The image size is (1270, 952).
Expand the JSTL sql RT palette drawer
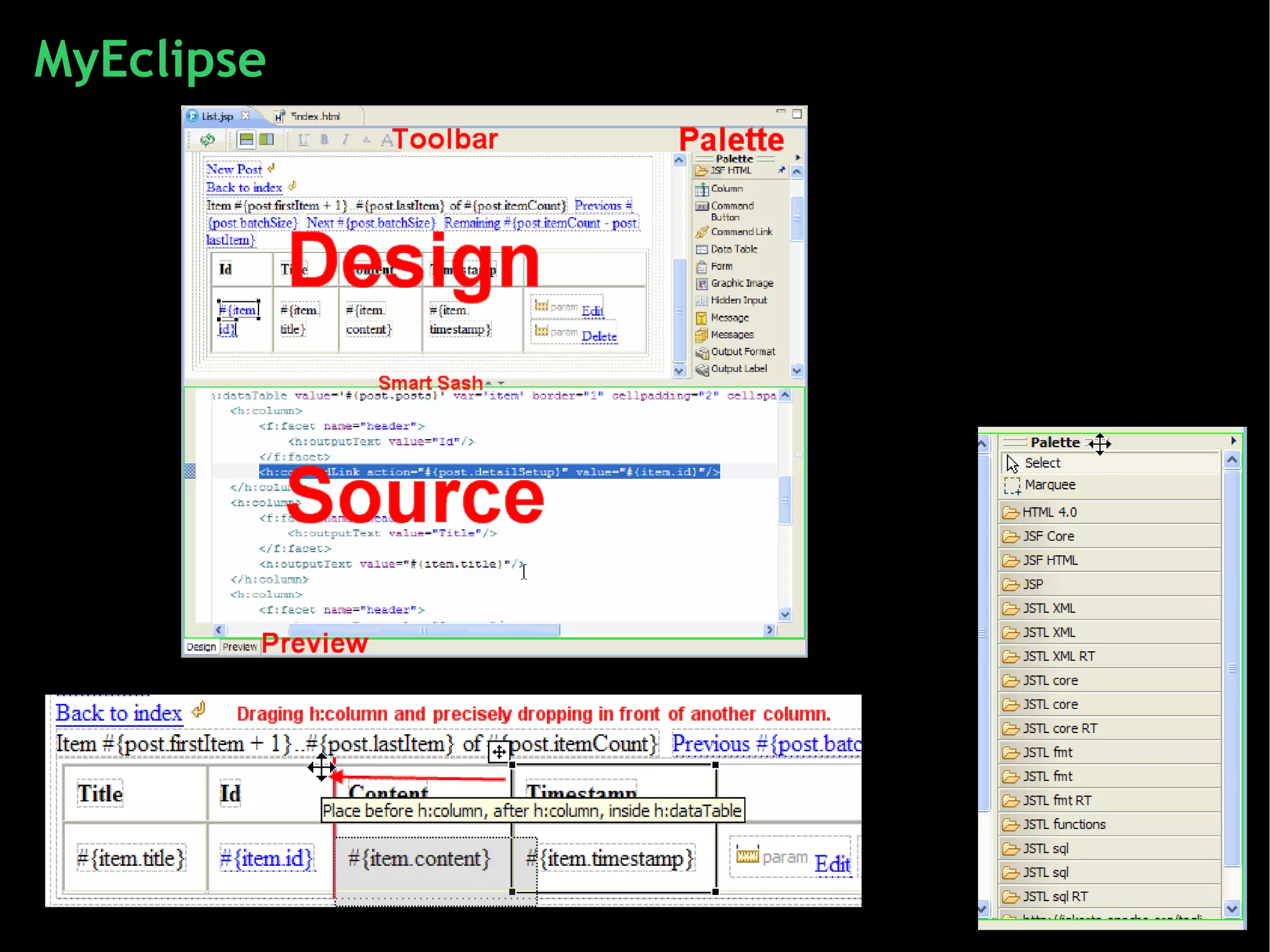[x=1110, y=897]
